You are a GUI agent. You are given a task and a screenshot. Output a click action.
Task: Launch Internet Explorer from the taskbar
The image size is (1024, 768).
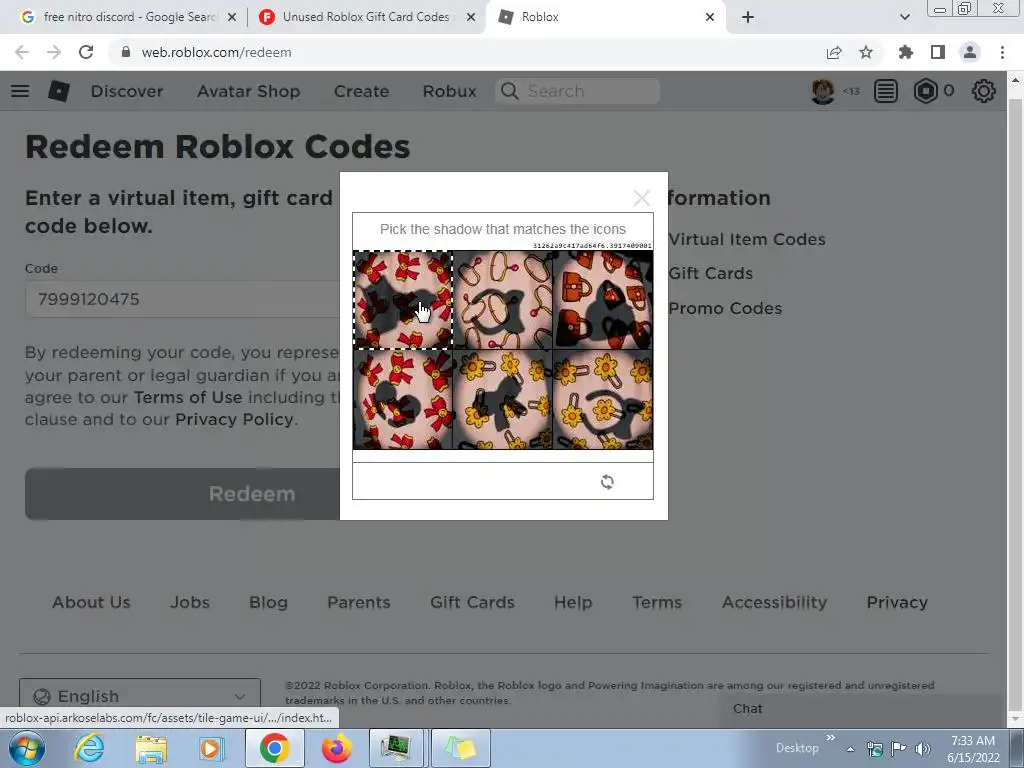coord(89,748)
